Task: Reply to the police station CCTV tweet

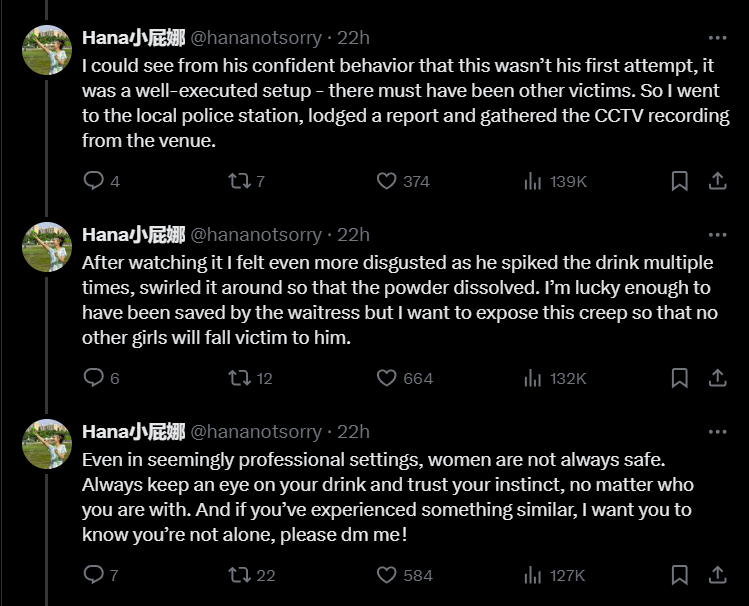Action: point(93,181)
